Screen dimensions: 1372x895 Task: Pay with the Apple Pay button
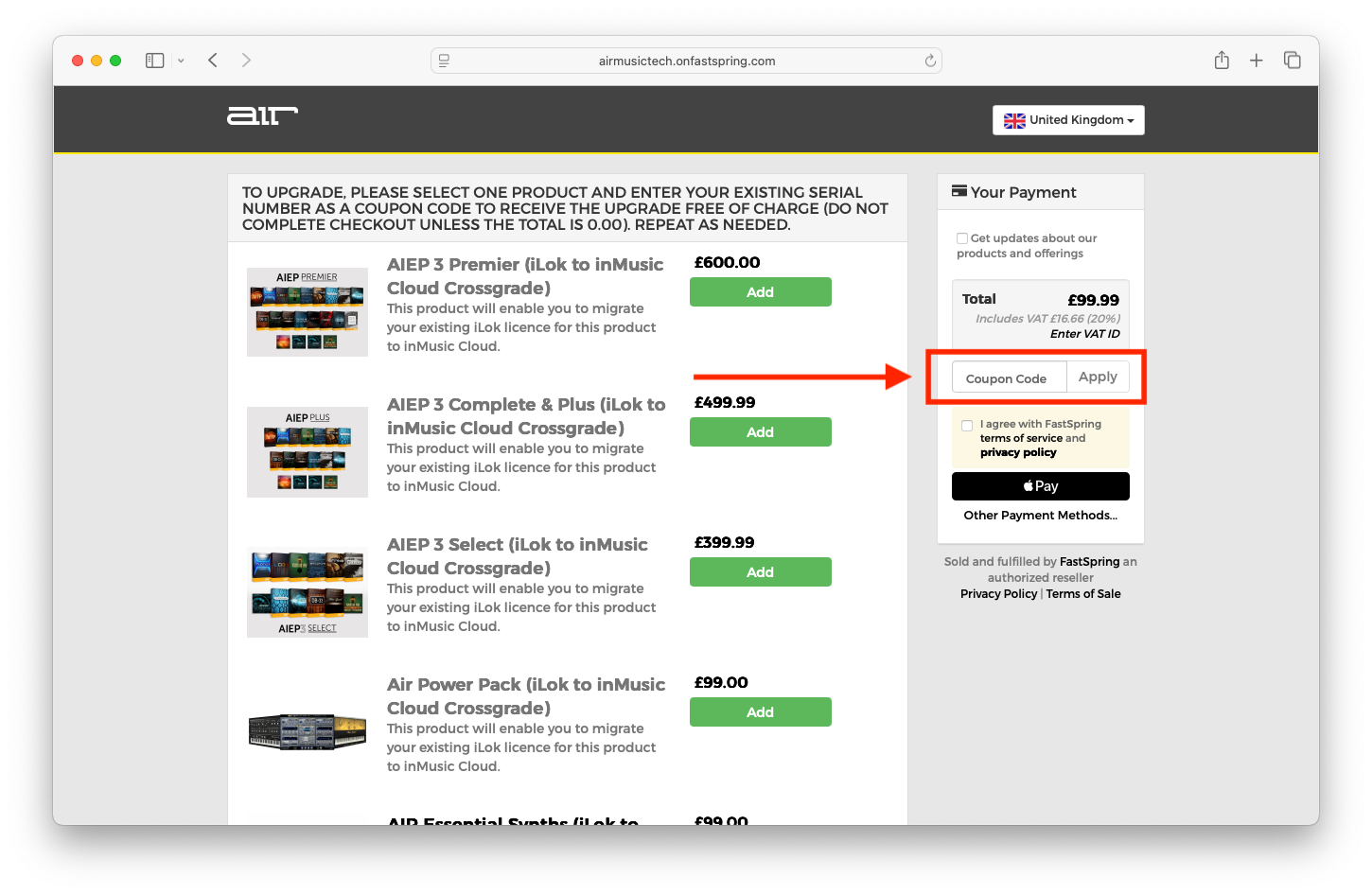click(1041, 486)
